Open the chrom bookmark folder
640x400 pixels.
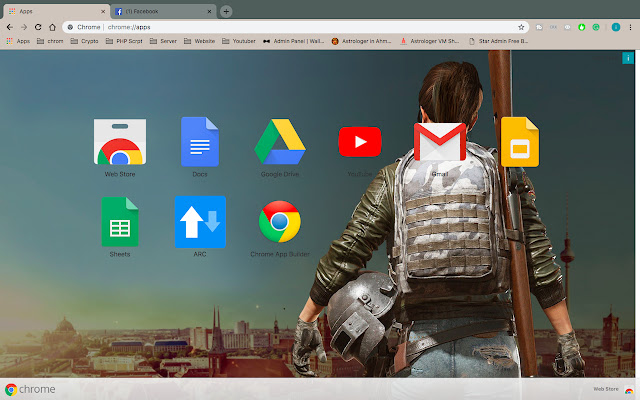click(x=50, y=41)
